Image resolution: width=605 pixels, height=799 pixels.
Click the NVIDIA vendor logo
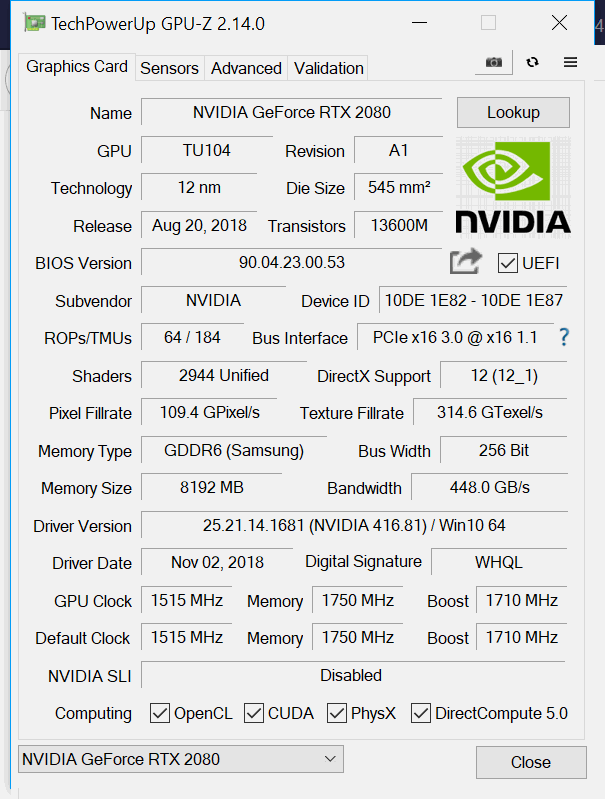click(513, 187)
